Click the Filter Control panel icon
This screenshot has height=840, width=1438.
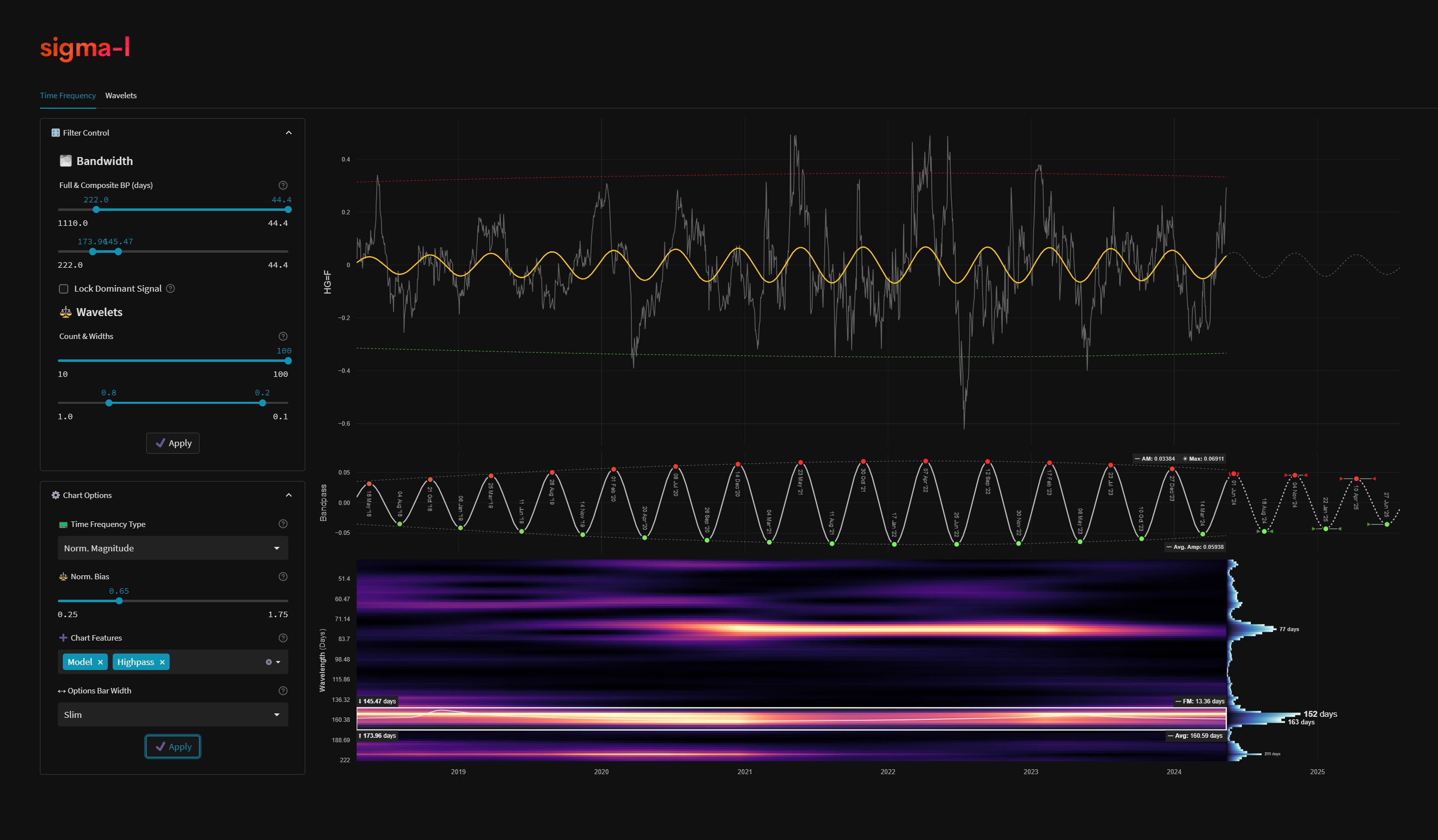tap(55, 133)
